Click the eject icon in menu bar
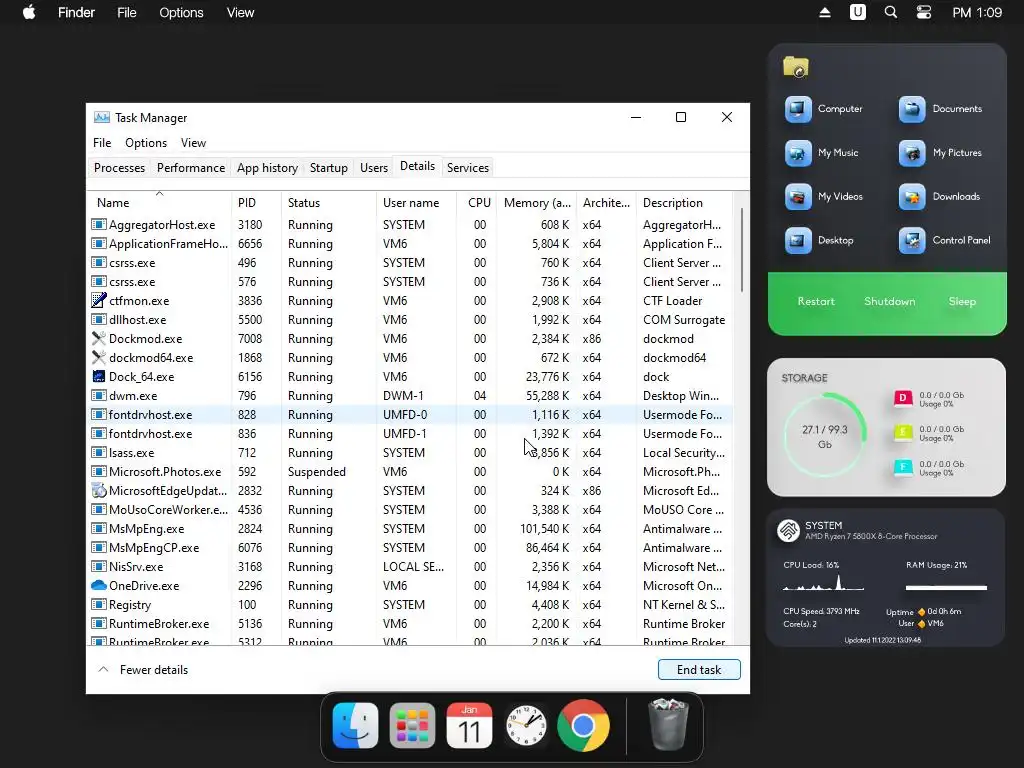This screenshot has height=768, width=1024. click(x=825, y=12)
